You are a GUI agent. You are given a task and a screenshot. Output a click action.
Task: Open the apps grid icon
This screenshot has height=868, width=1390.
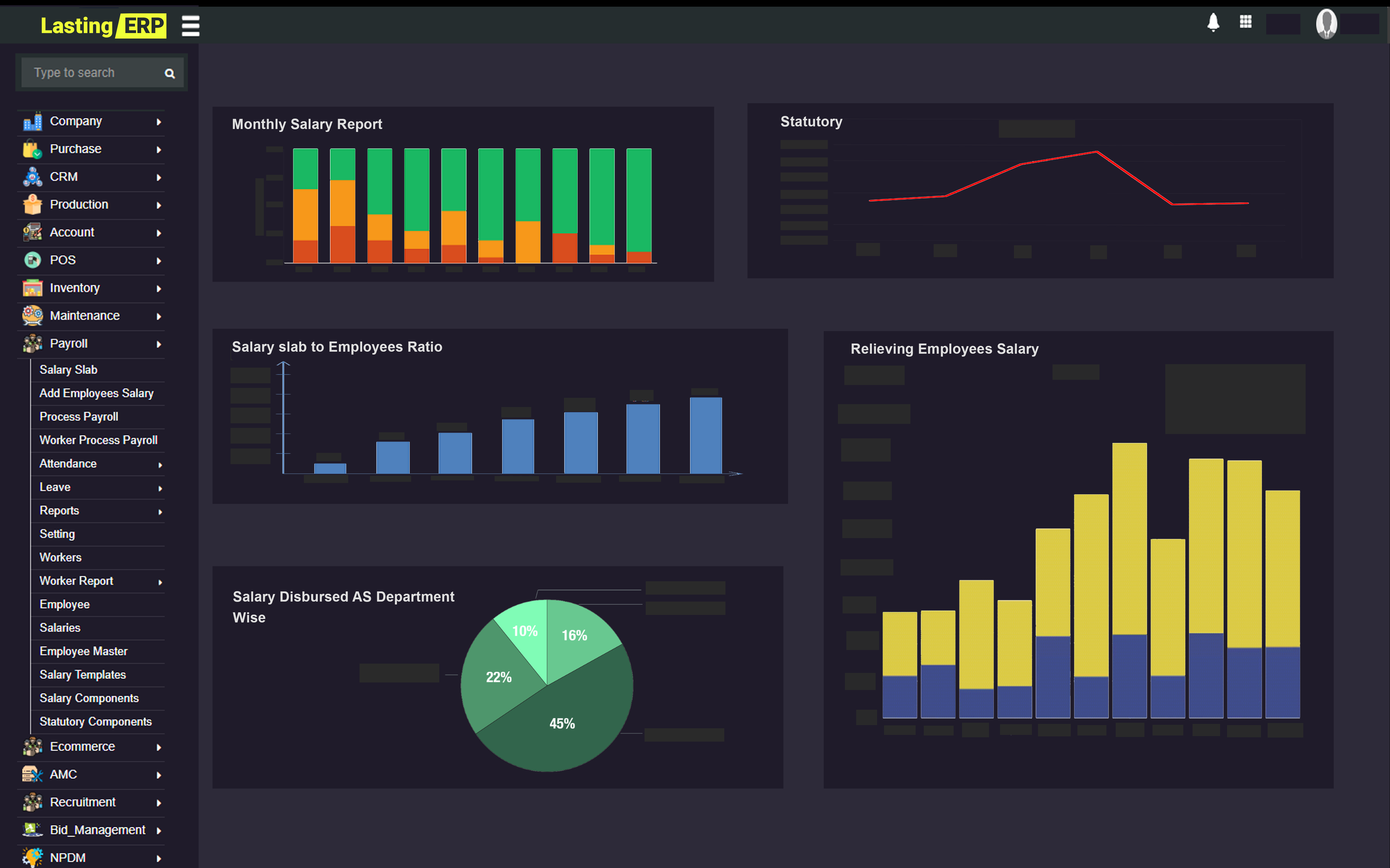[x=1245, y=22]
